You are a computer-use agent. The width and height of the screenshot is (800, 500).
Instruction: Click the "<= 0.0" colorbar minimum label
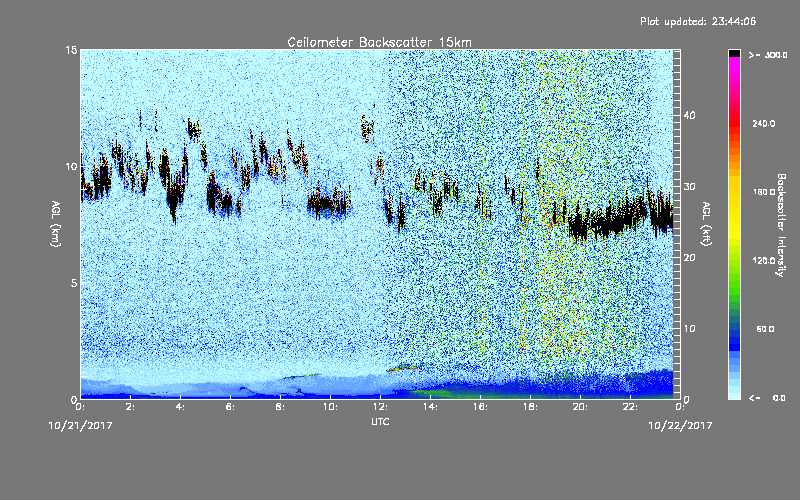tap(767, 398)
